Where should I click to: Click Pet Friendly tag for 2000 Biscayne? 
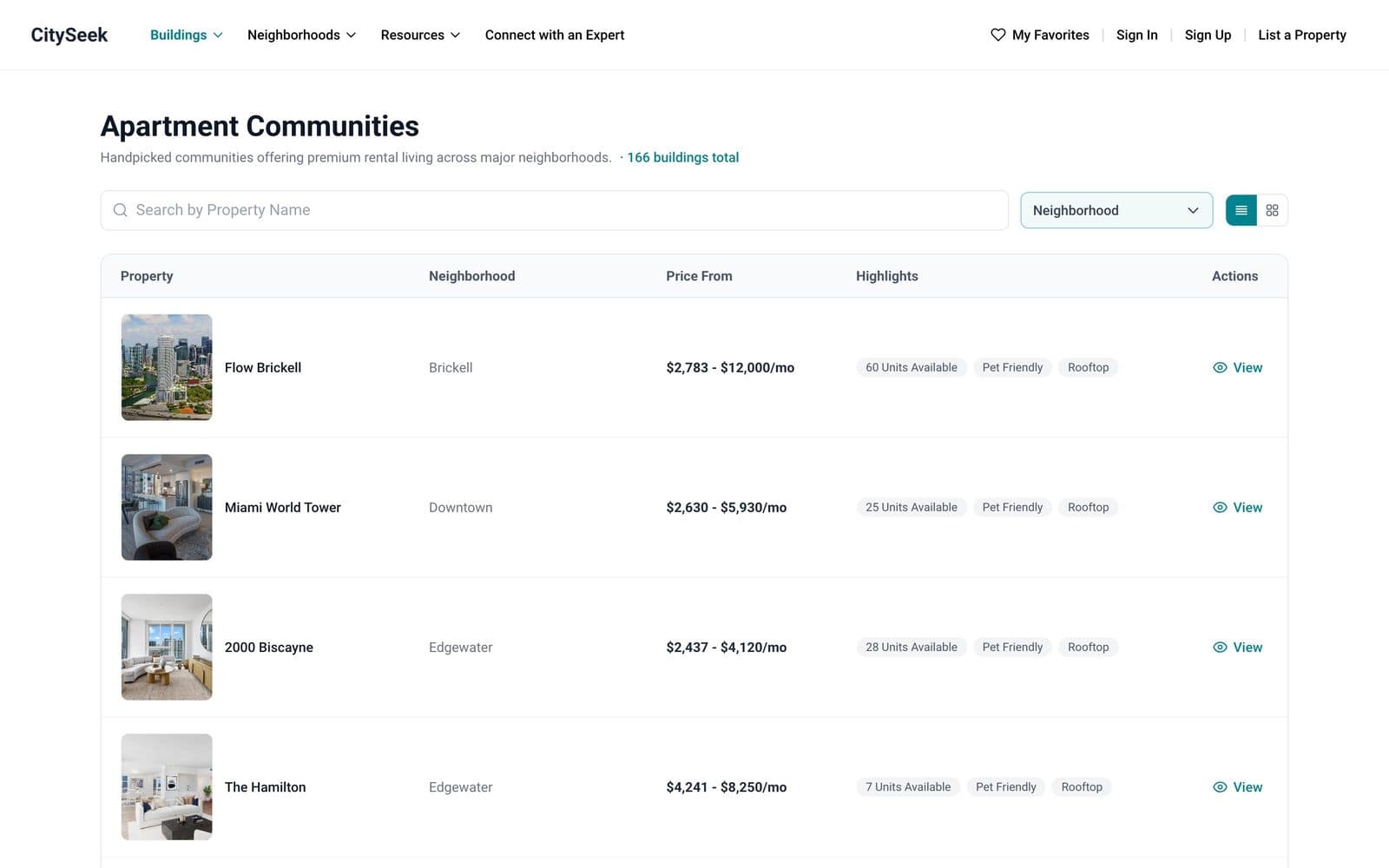pyautogui.click(x=1012, y=647)
